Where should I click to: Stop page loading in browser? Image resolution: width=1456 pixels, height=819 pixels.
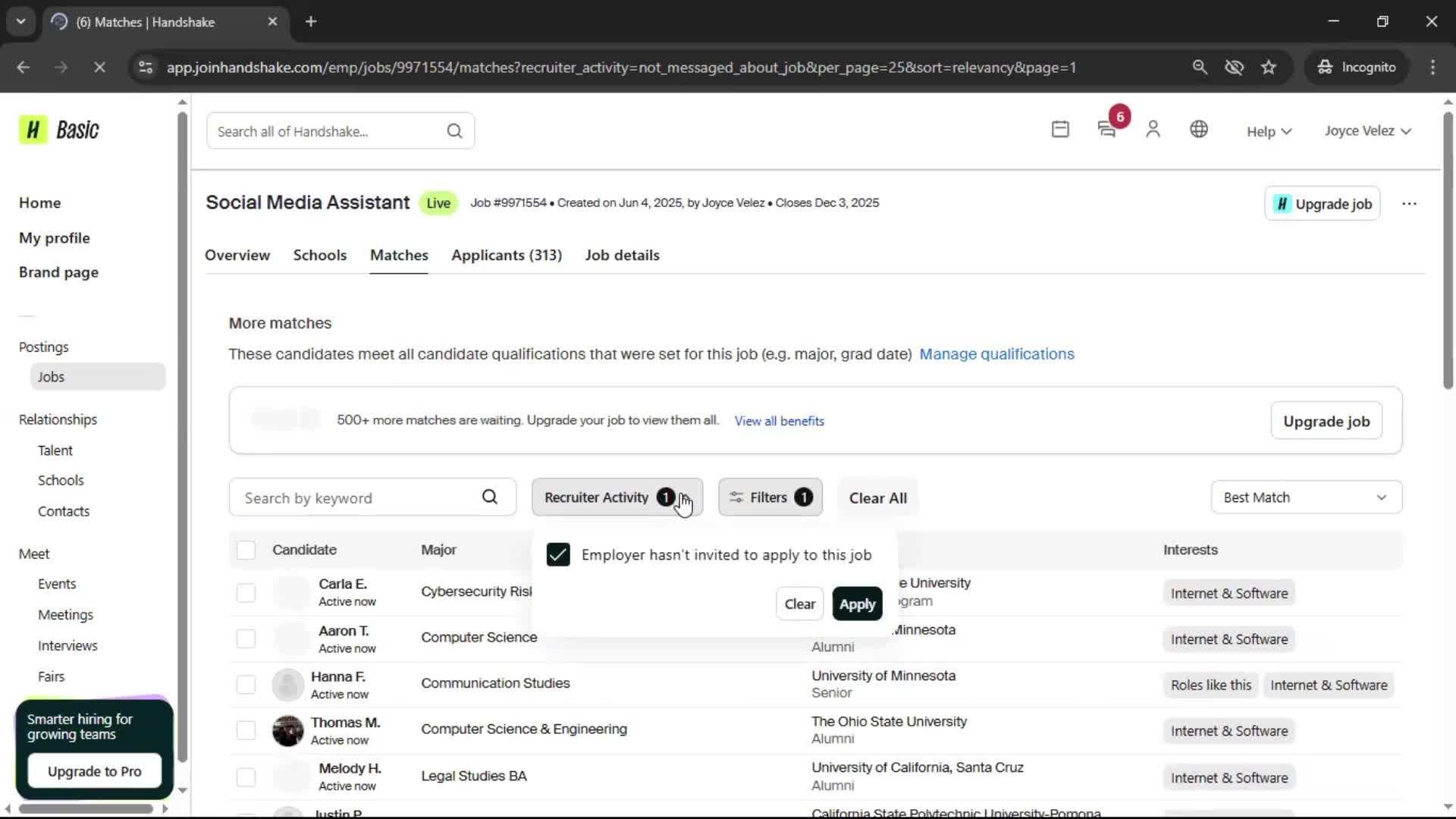coord(99,67)
